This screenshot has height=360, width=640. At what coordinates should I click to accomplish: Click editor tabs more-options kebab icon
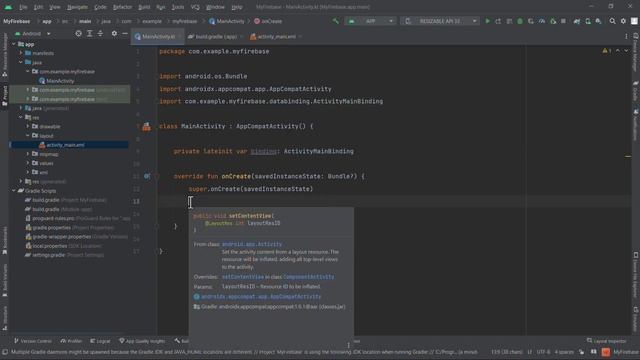626,36
